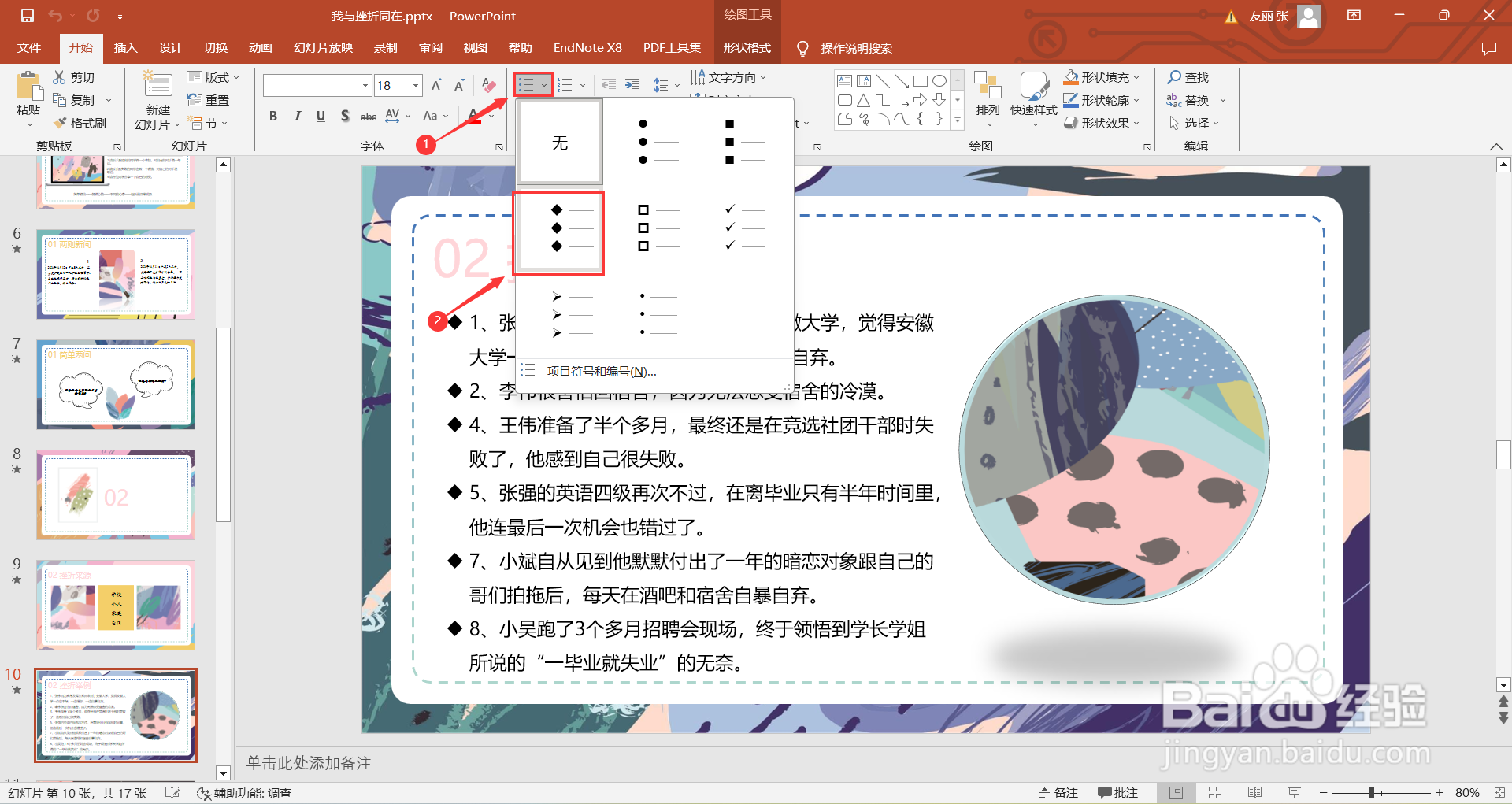Switch to Normal view icon in status bar
1512x804 pixels.
1177,793
